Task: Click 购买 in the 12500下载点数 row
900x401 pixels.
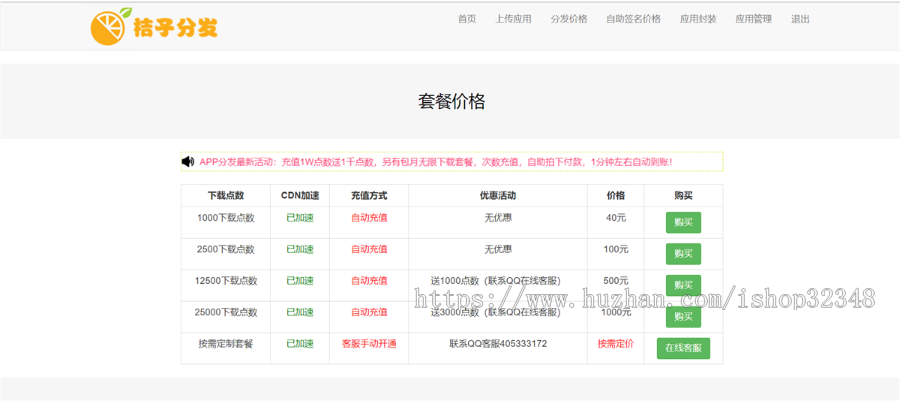Action: pyautogui.click(x=683, y=285)
